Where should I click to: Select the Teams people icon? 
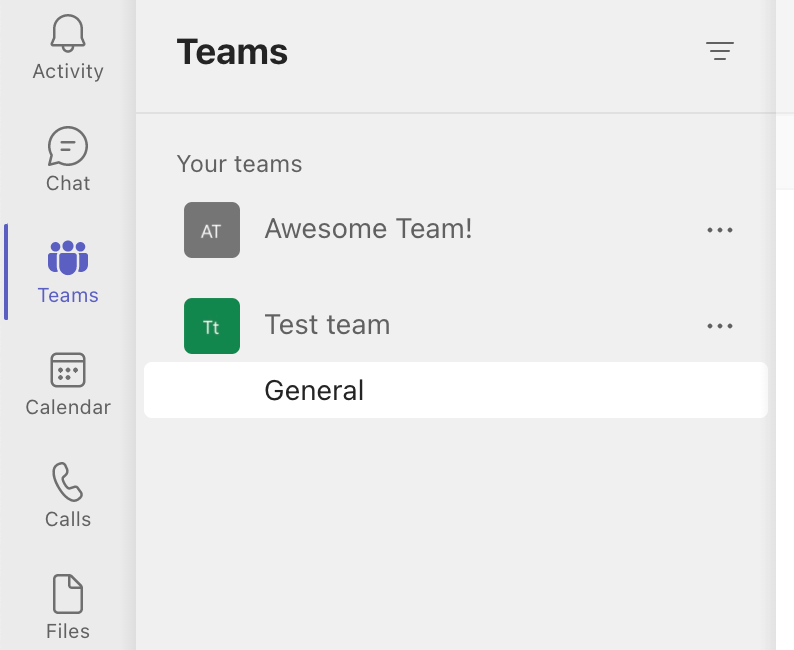click(68, 258)
